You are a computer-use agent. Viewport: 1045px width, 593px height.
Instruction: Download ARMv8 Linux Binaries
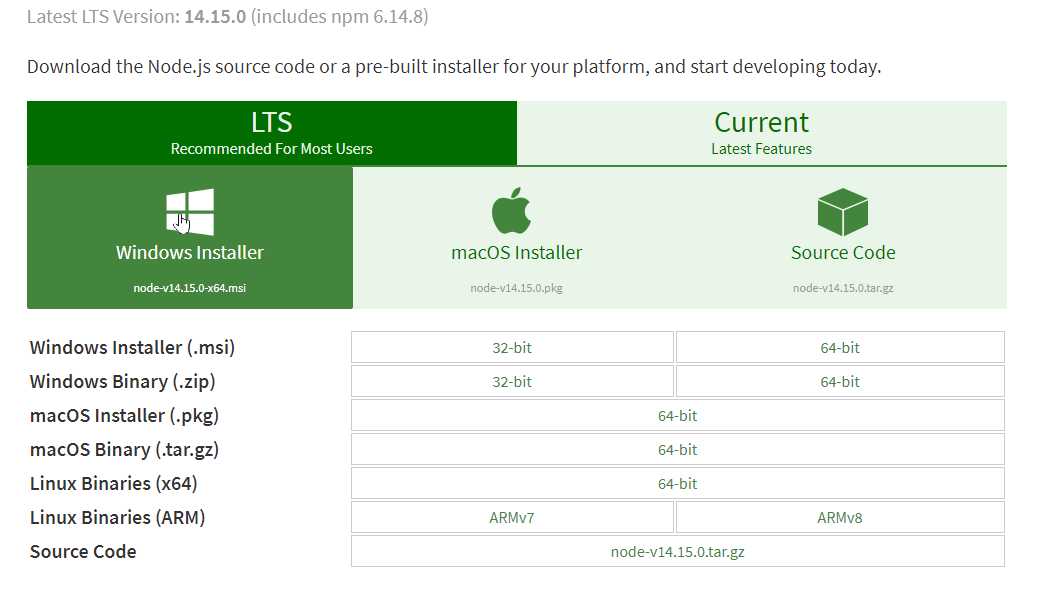840,517
